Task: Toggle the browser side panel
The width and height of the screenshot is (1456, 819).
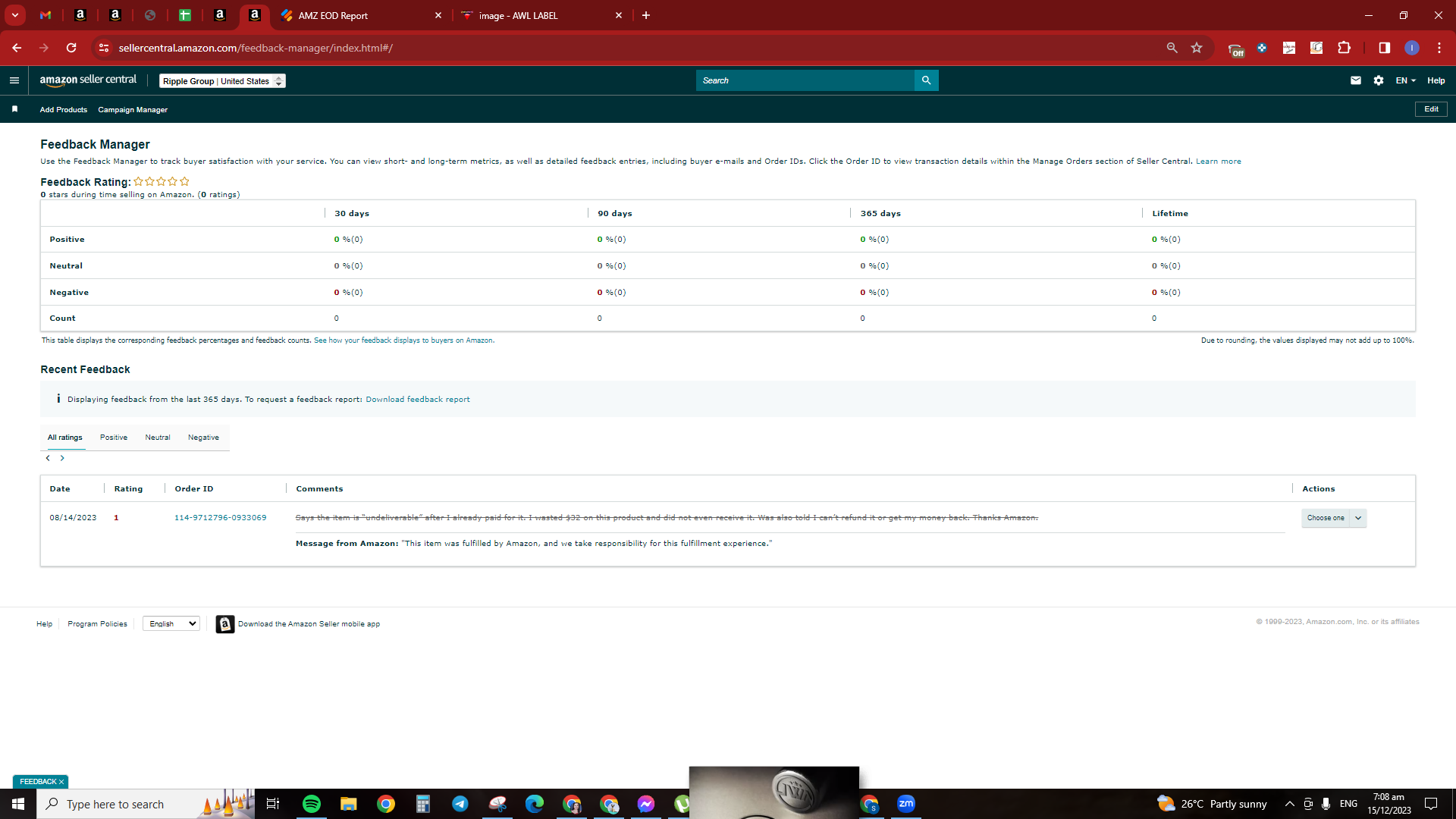Action: pyautogui.click(x=1385, y=48)
